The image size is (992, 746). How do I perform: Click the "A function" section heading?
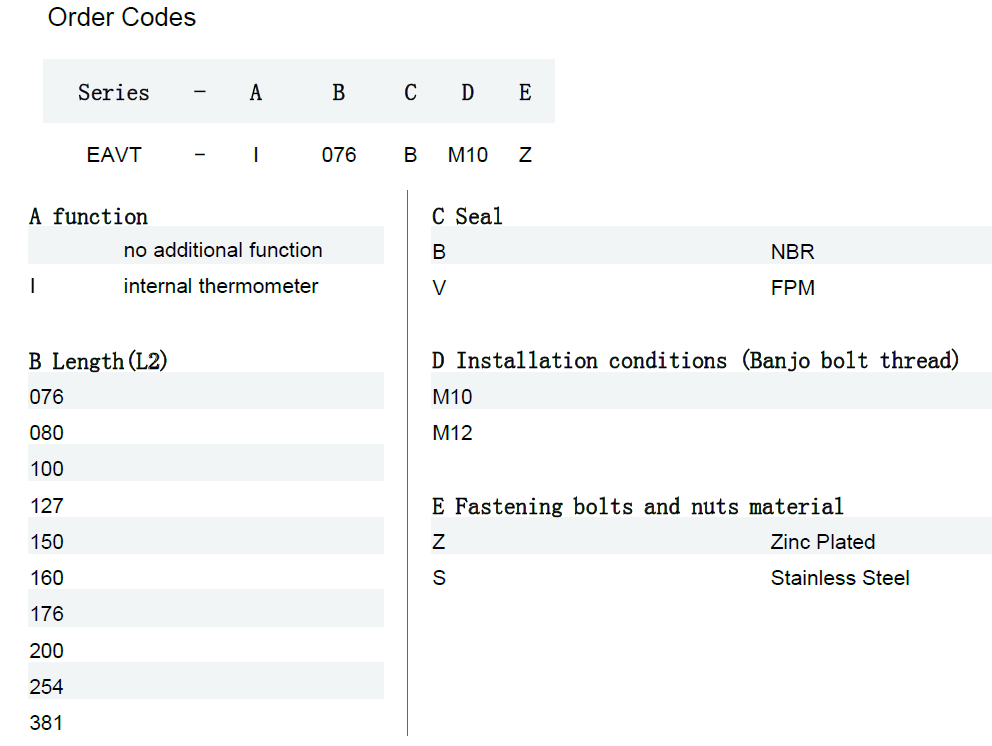88,216
